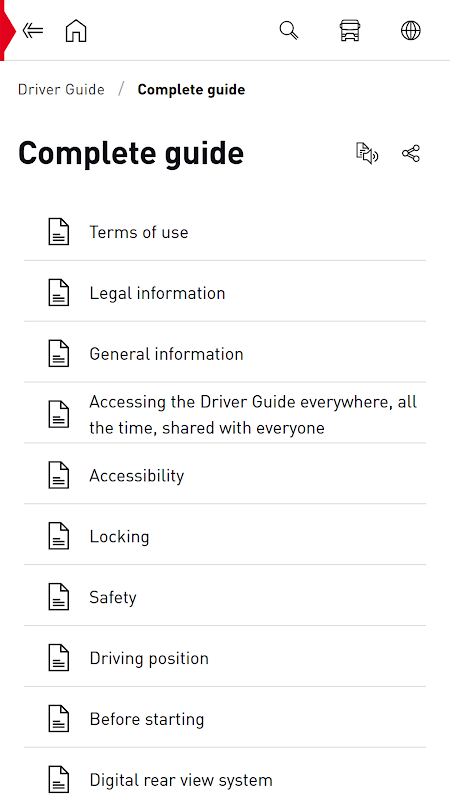Screen dimensions: 450x800
Task: Click the document icon beside Terms of use
Action: (x=59, y=232)
